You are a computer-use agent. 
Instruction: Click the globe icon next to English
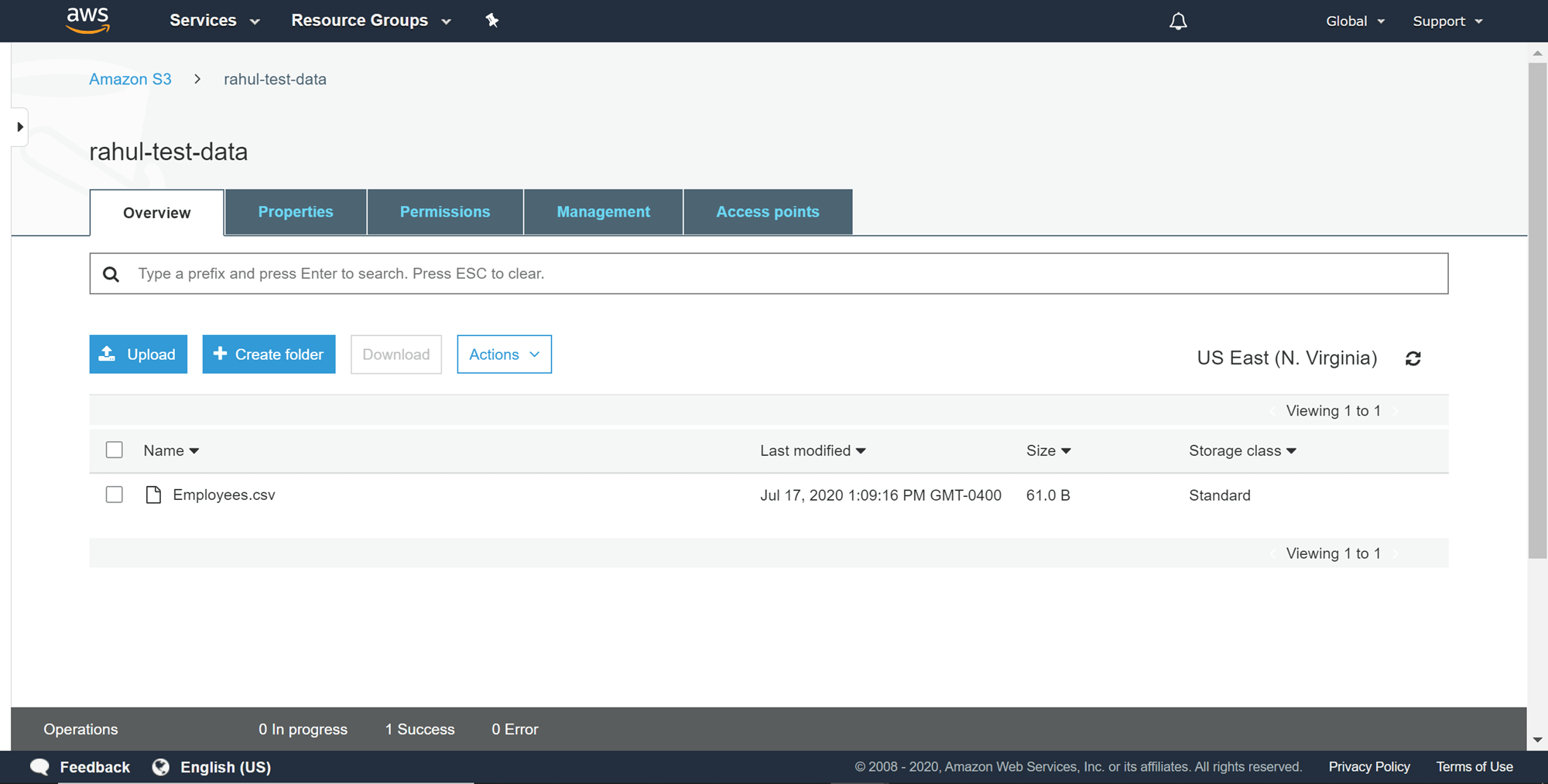[161, 766]
